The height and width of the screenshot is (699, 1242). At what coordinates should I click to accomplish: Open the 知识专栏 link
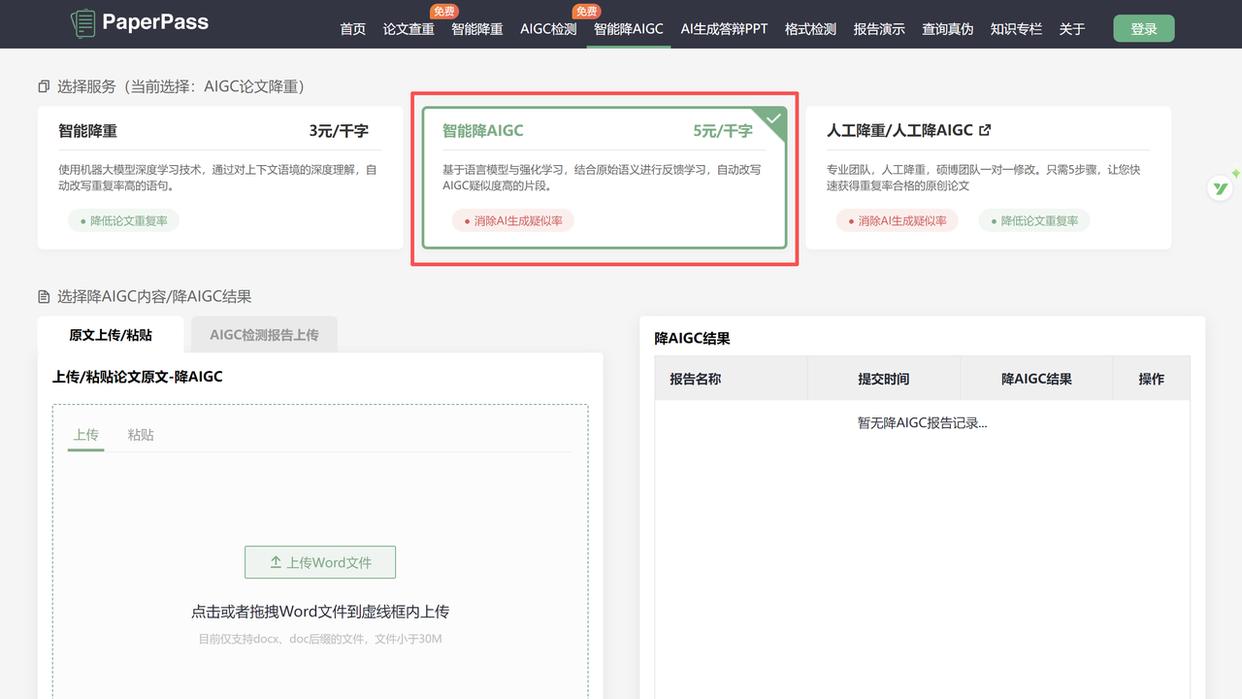click(x=1016, y=29)
